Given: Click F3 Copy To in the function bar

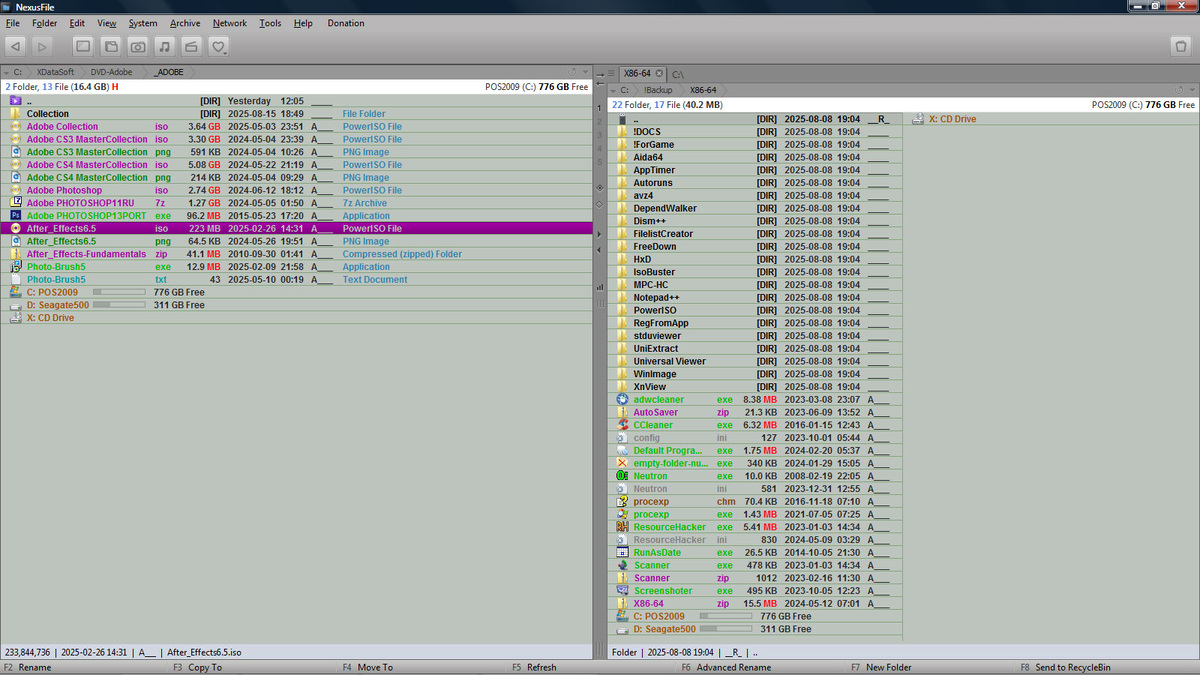Looking at the screenshot, I should click(x=197, y=667).
